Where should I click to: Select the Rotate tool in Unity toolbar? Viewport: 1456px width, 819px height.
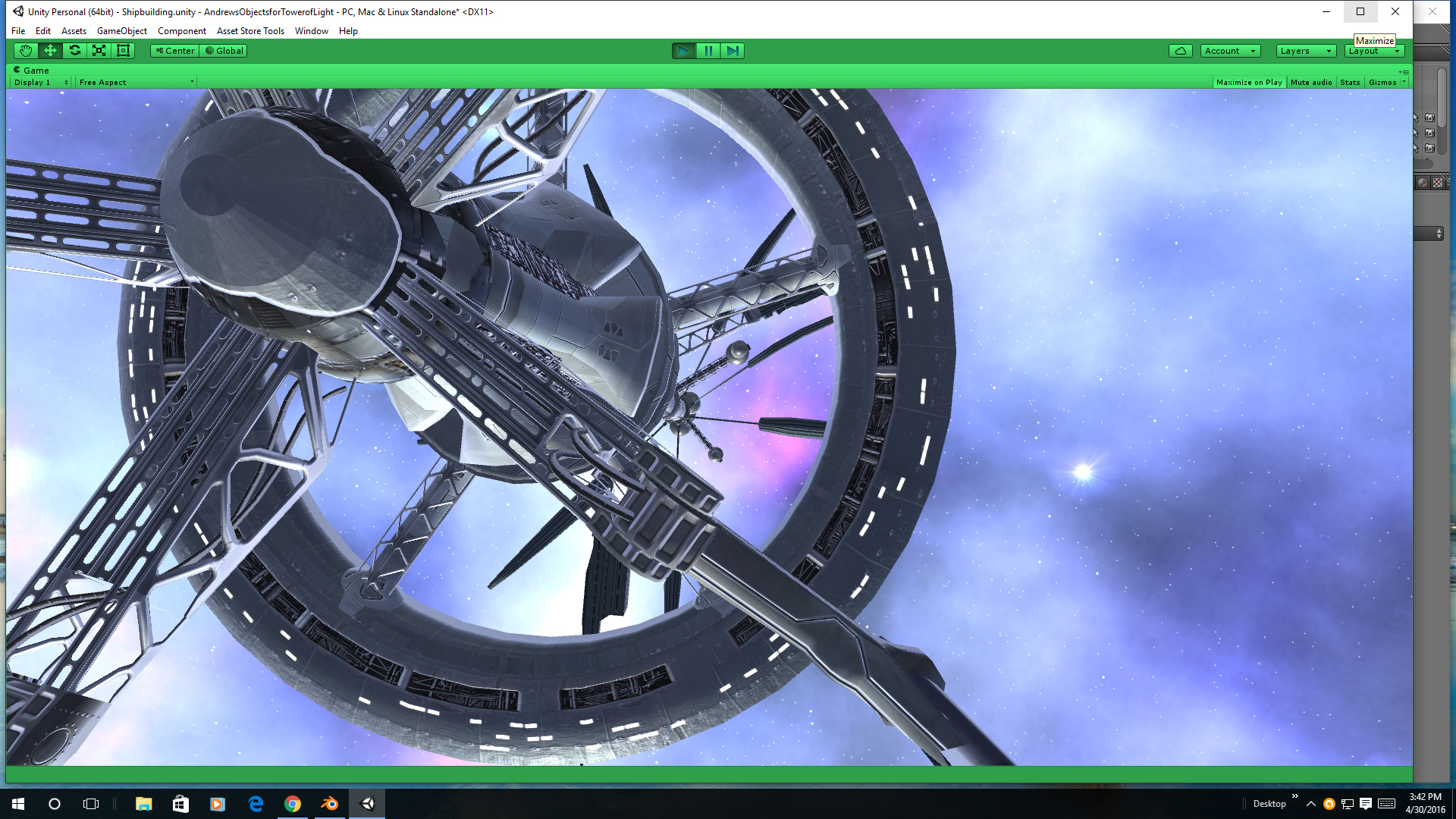point(74,51)
